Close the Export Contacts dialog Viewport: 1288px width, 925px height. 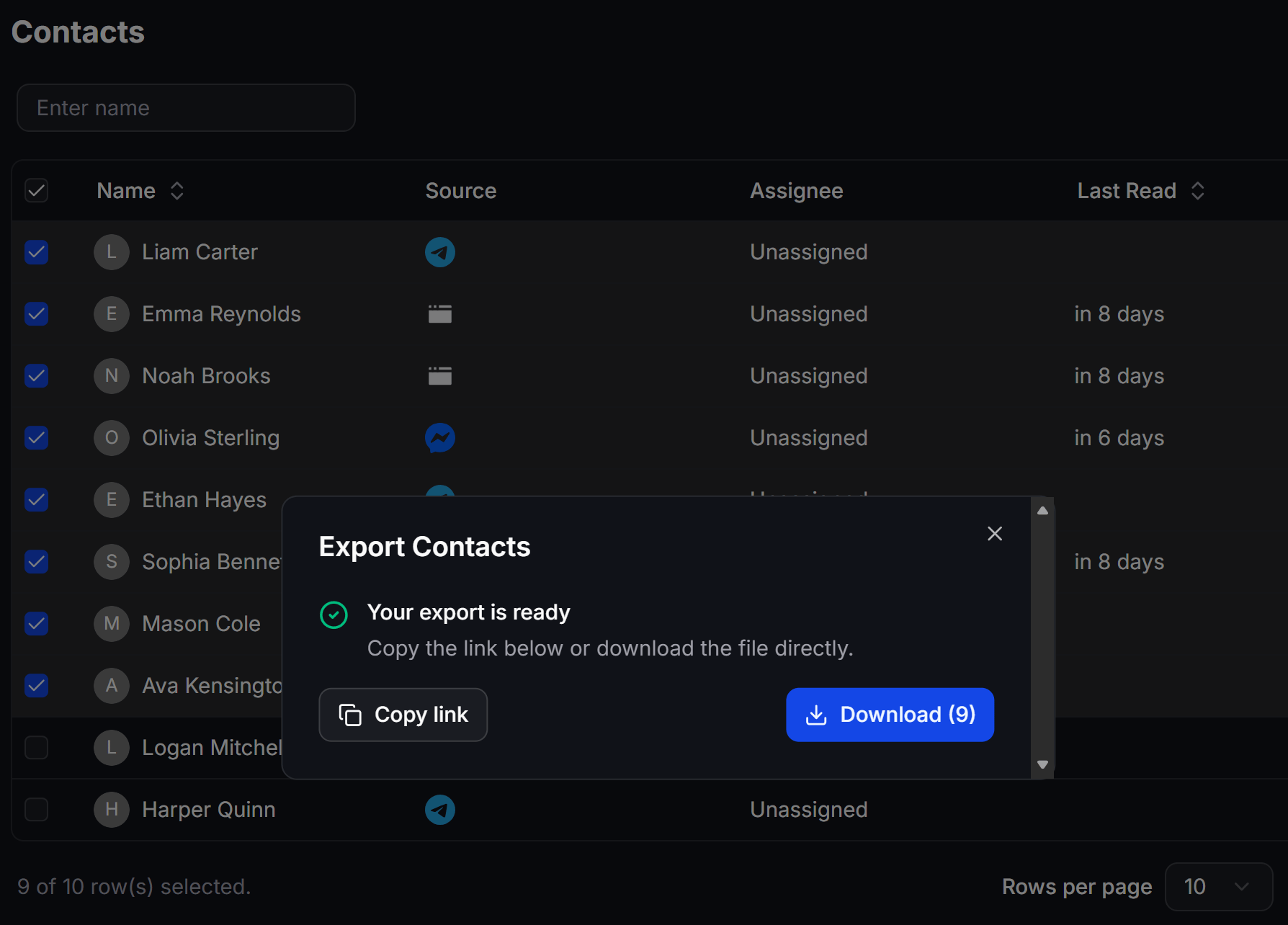(x=995, y=534)
